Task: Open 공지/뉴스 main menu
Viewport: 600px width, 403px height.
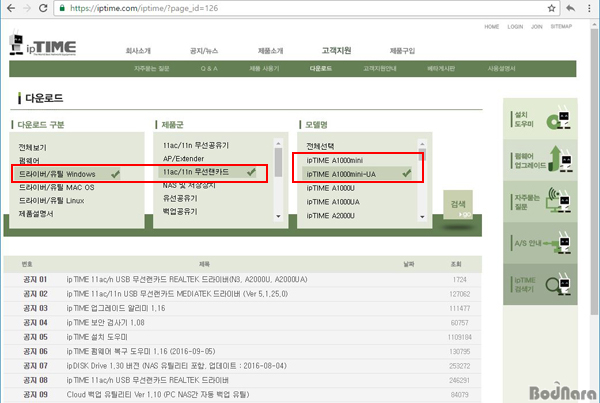Action: click(204, 51)
